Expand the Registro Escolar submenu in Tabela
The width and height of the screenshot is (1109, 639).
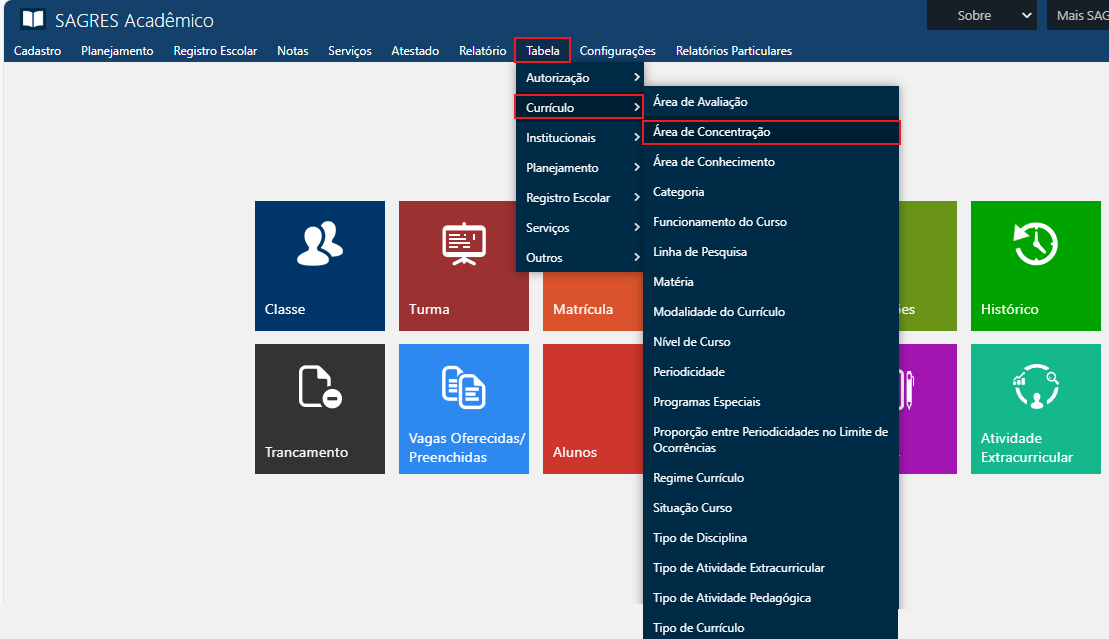(580, 198)
